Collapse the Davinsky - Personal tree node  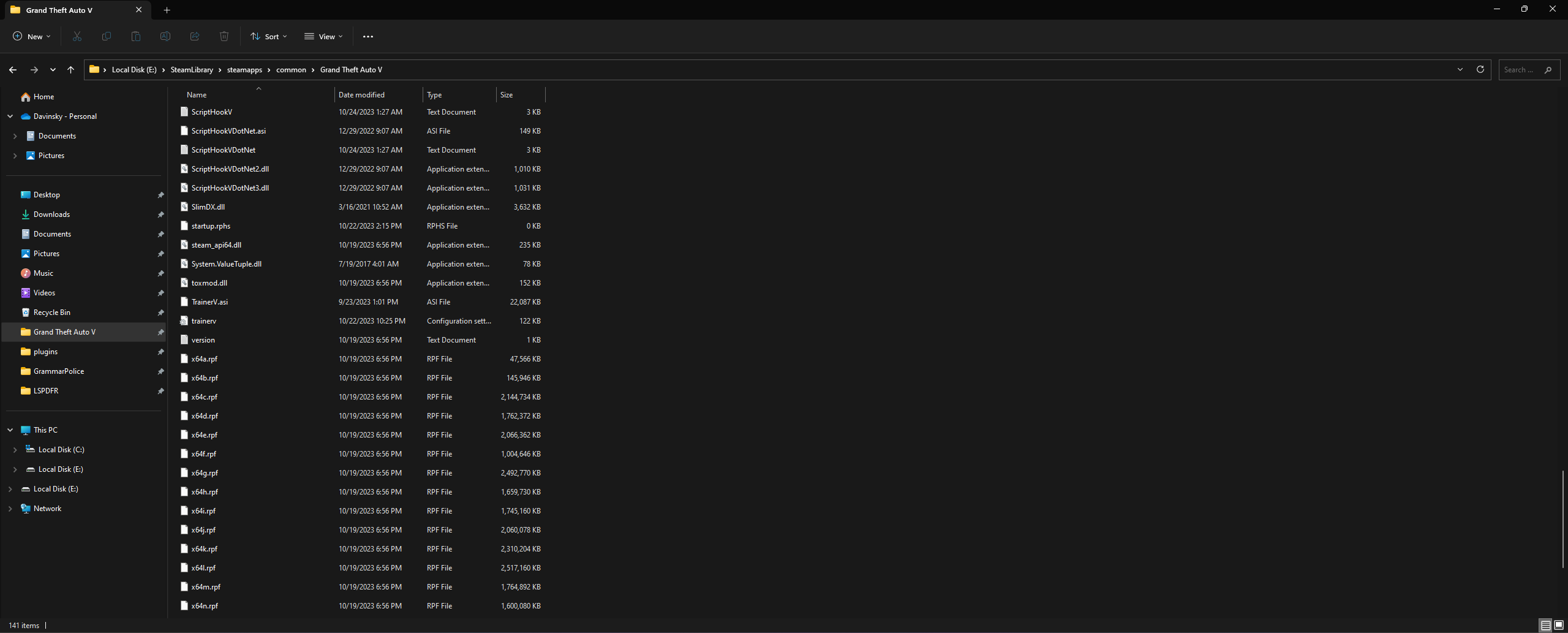pyautogui.click(x=10, y=116)
